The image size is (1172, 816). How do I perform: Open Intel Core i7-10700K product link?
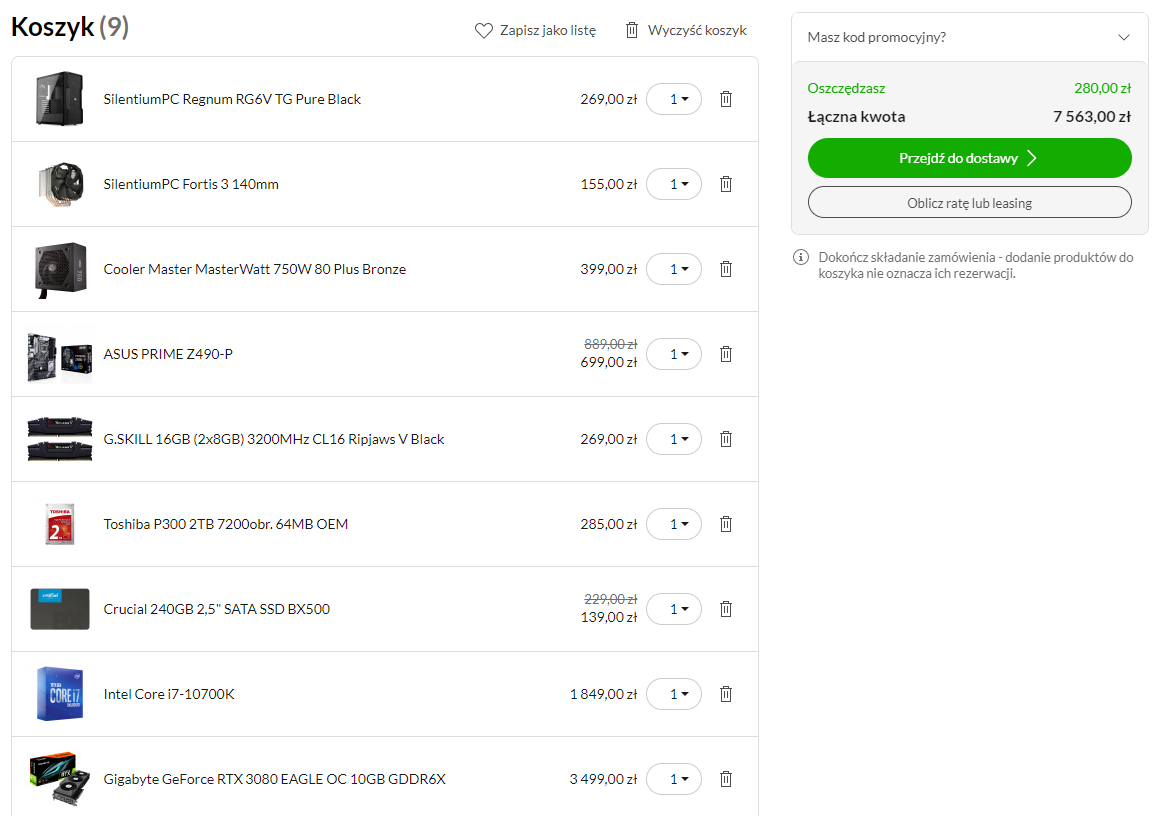(x=169, y=694)
